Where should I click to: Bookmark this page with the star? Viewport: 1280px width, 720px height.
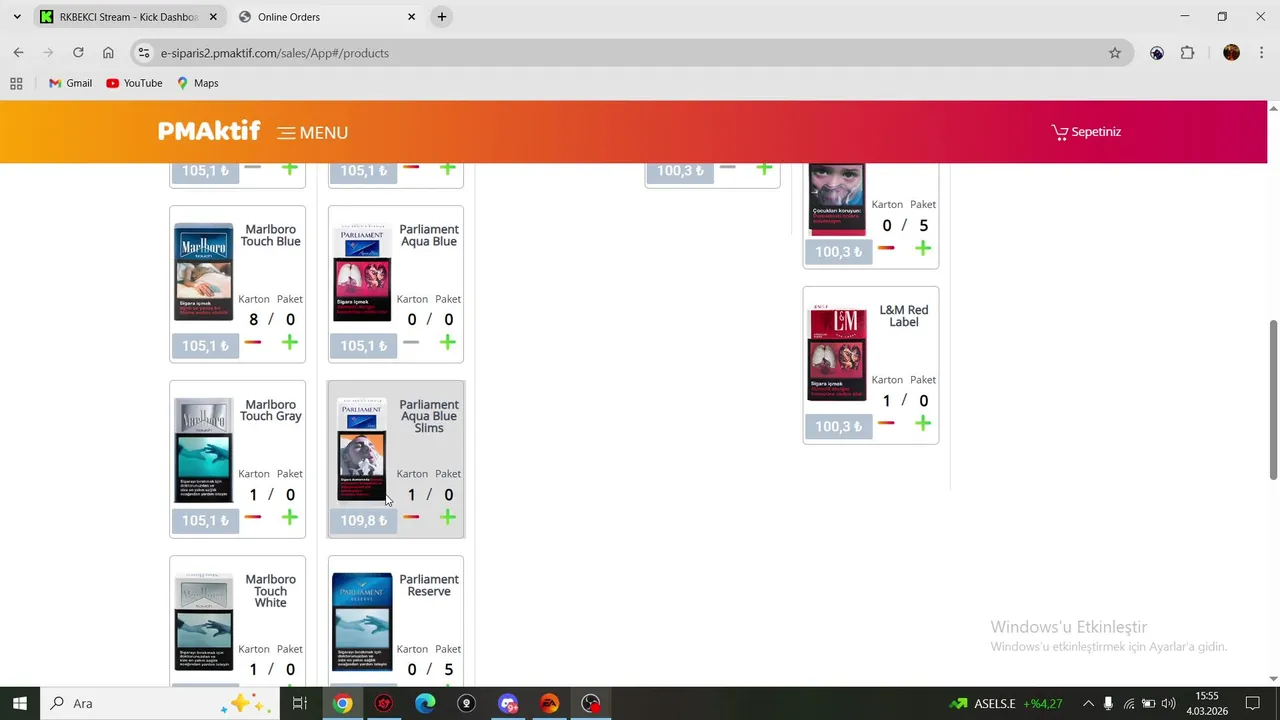[x=1115, y=53]
